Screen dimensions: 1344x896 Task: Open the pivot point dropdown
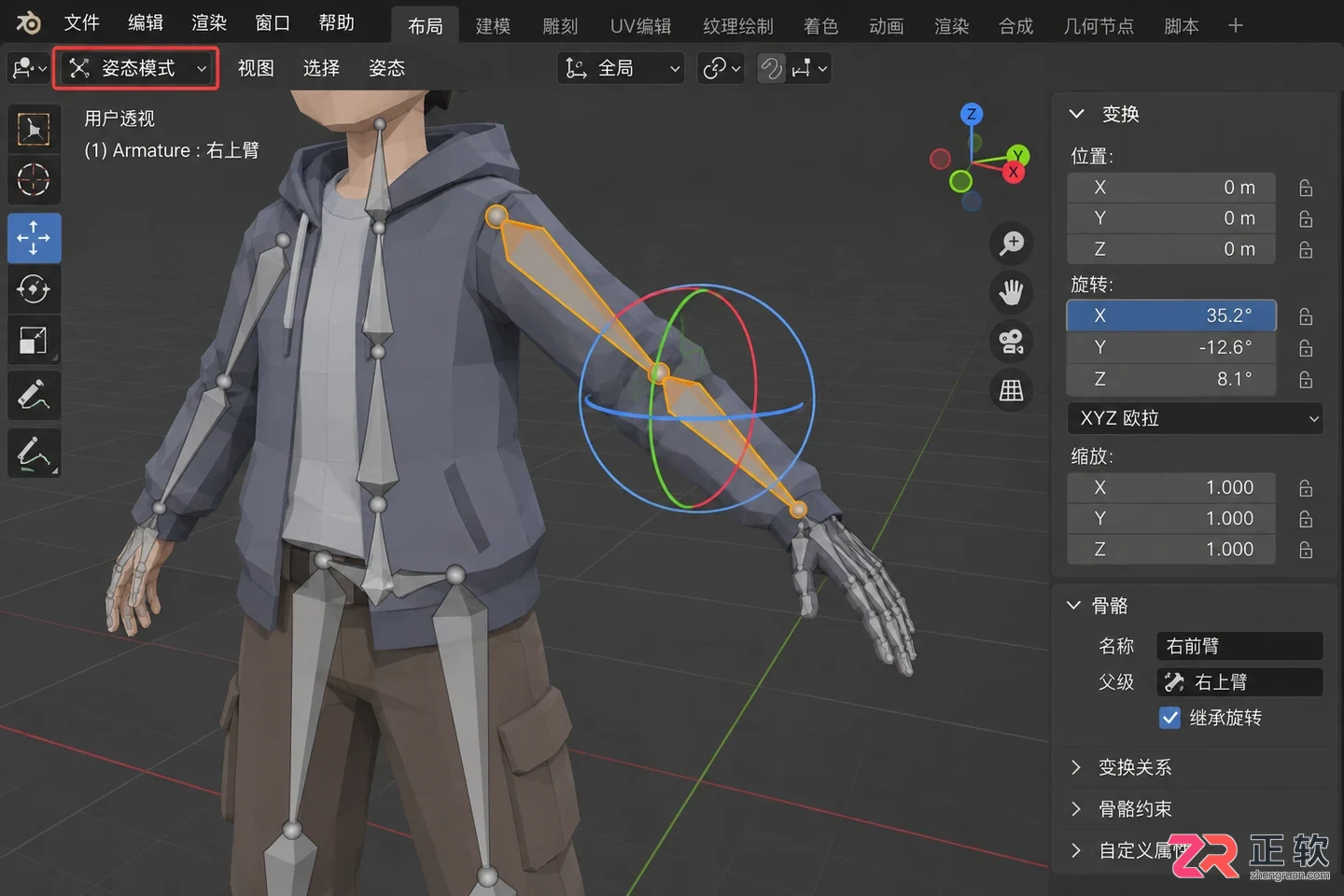tap(721, 68)
